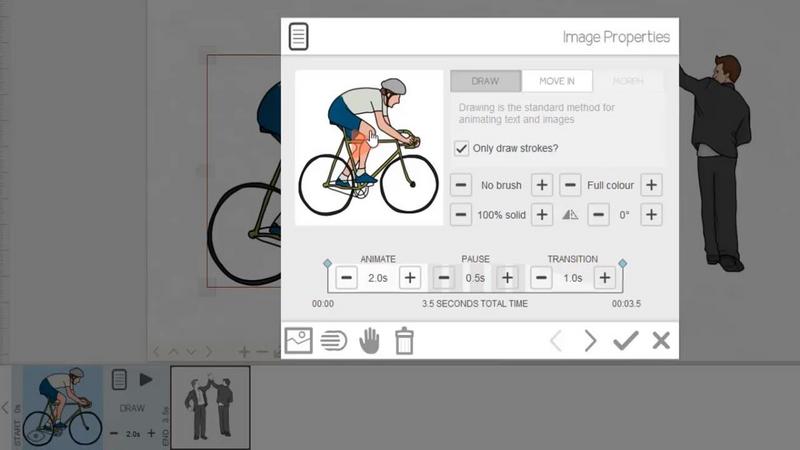
Task: Increase rotation angle from 0°
Action: [x=652, y=215]
